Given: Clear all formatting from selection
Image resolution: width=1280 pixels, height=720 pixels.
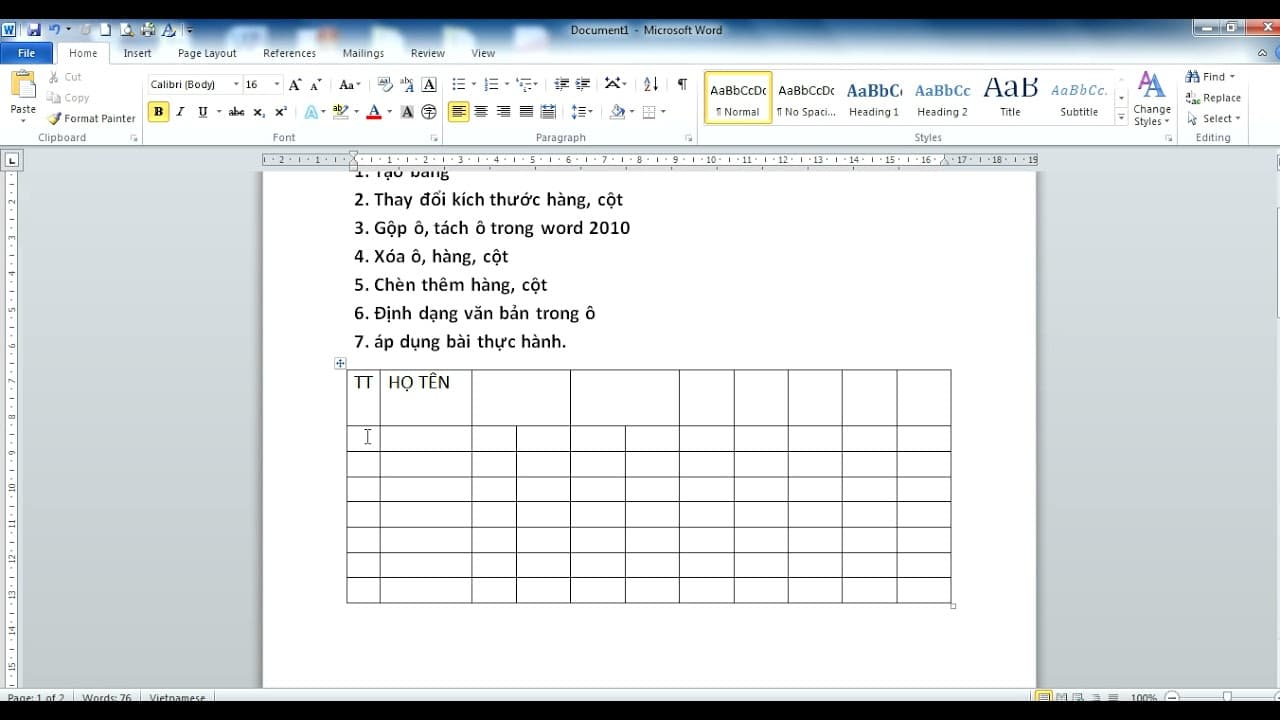Looking at the screenshot, I should coord(385,85).
